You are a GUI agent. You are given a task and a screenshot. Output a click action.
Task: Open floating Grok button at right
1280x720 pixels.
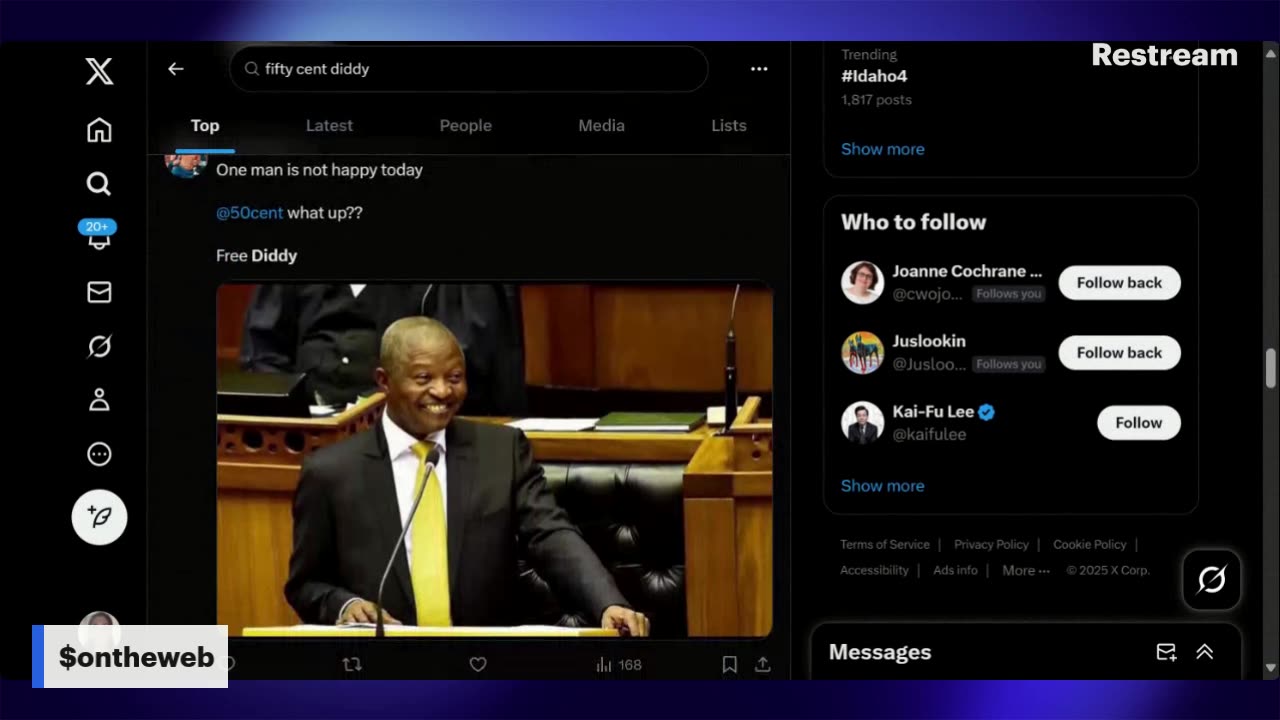[1212, 579]
